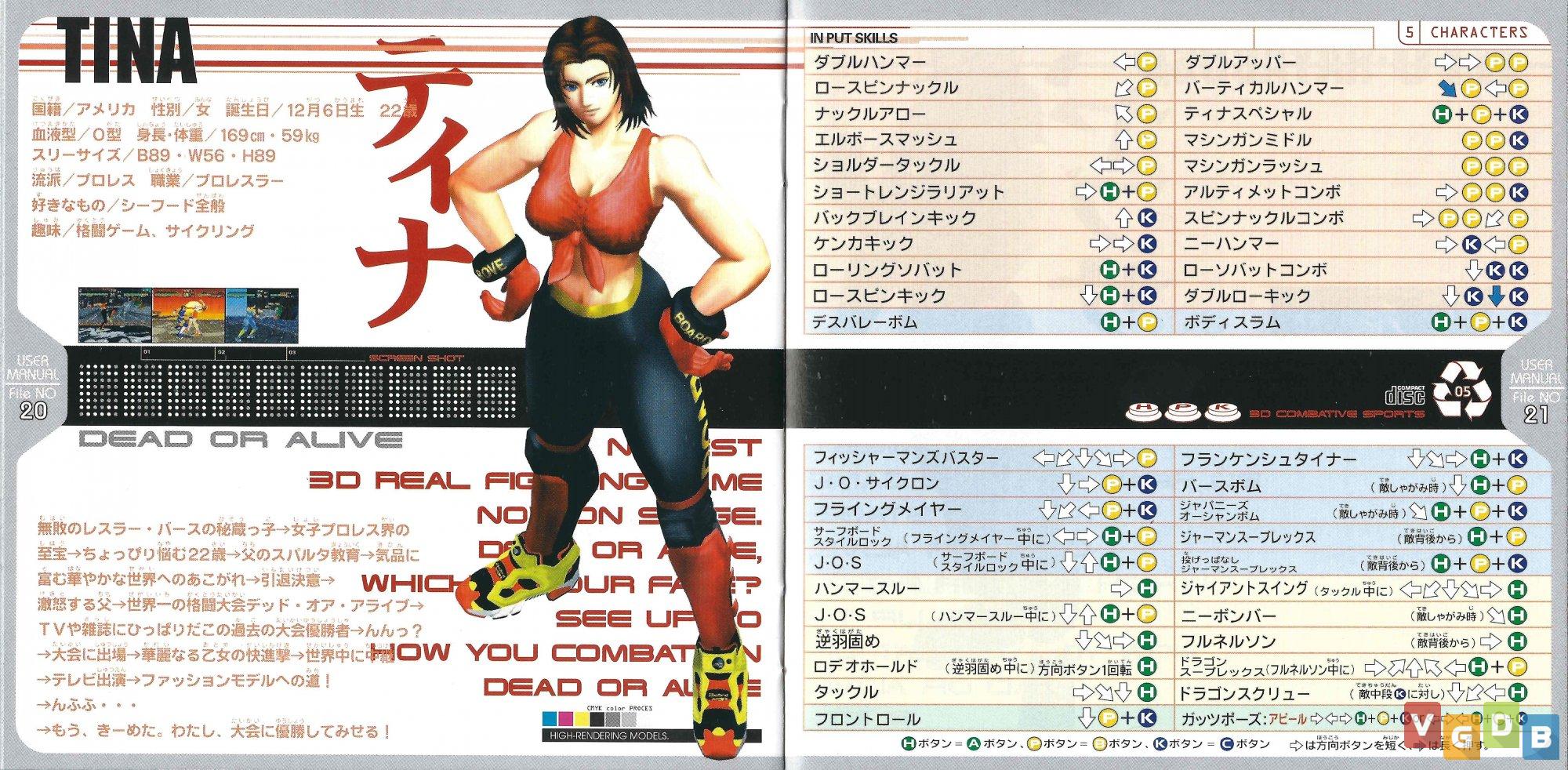
Task: Click the move name 'マシンガンラッシュ'
Action: click(x=1252, y=166)
